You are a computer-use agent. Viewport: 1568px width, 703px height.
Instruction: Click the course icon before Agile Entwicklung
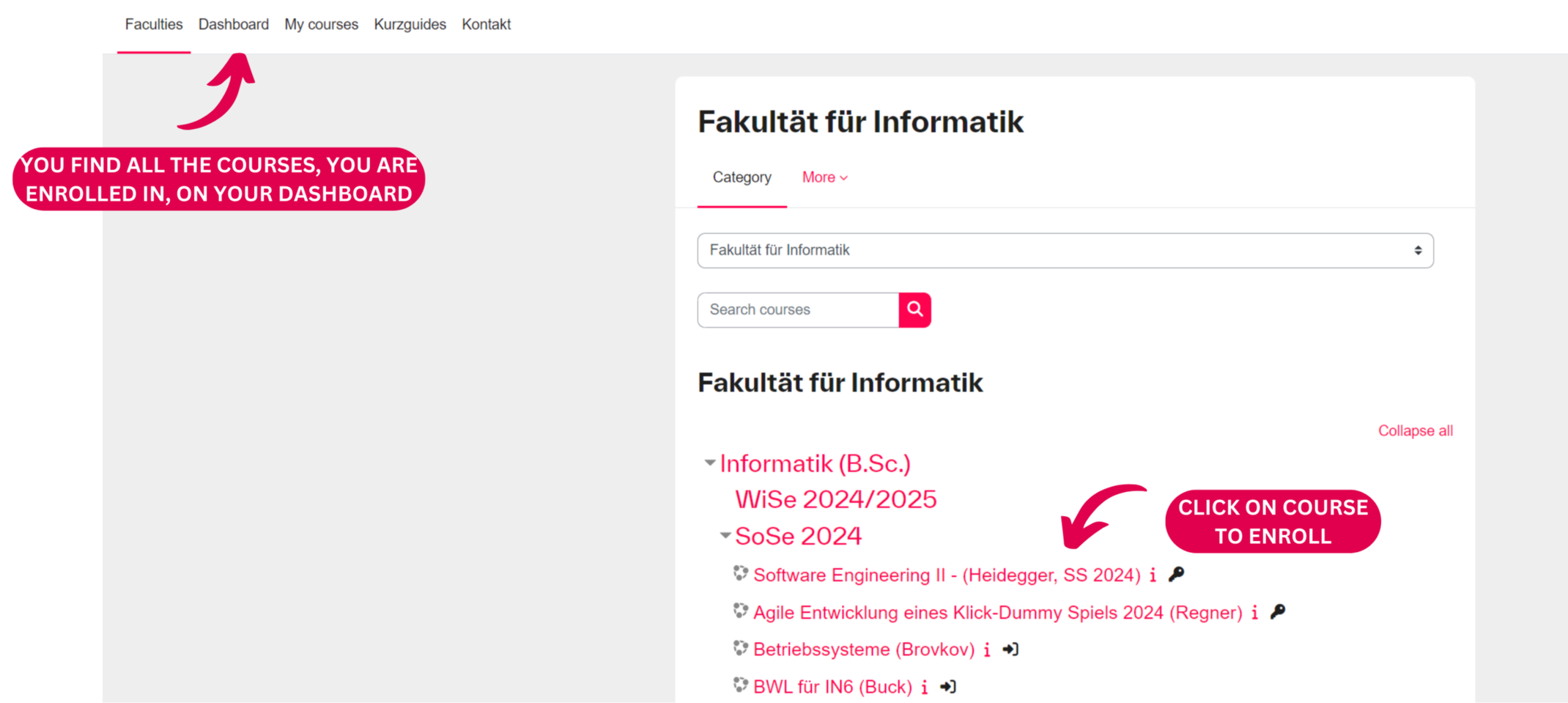[739, 611]
